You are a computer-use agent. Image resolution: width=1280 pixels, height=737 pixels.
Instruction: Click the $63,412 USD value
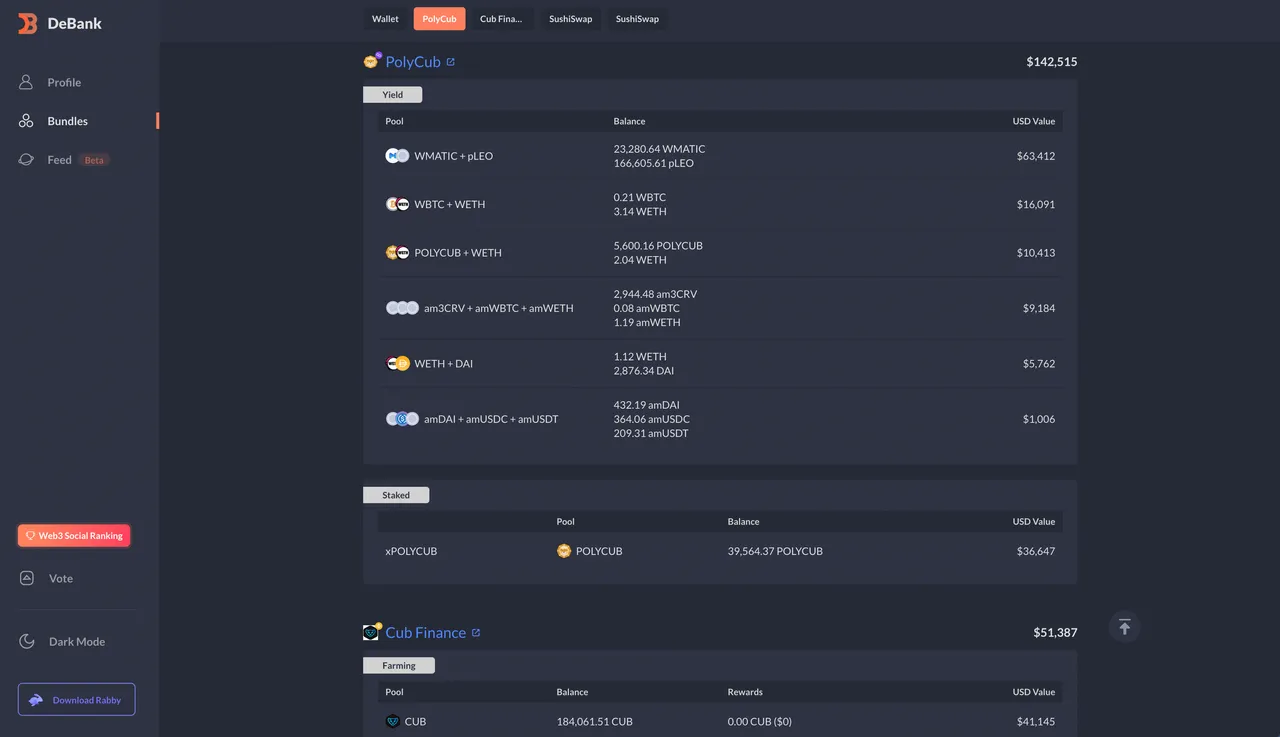[1036, 156]
